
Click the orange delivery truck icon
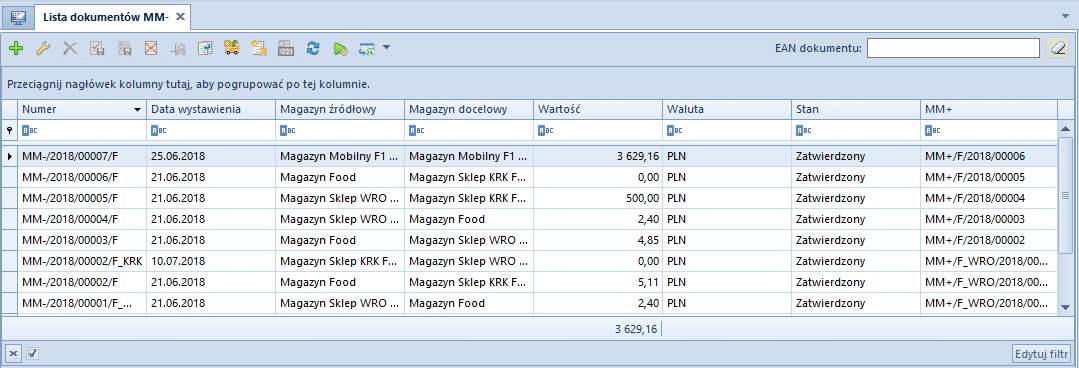(232, 48)
